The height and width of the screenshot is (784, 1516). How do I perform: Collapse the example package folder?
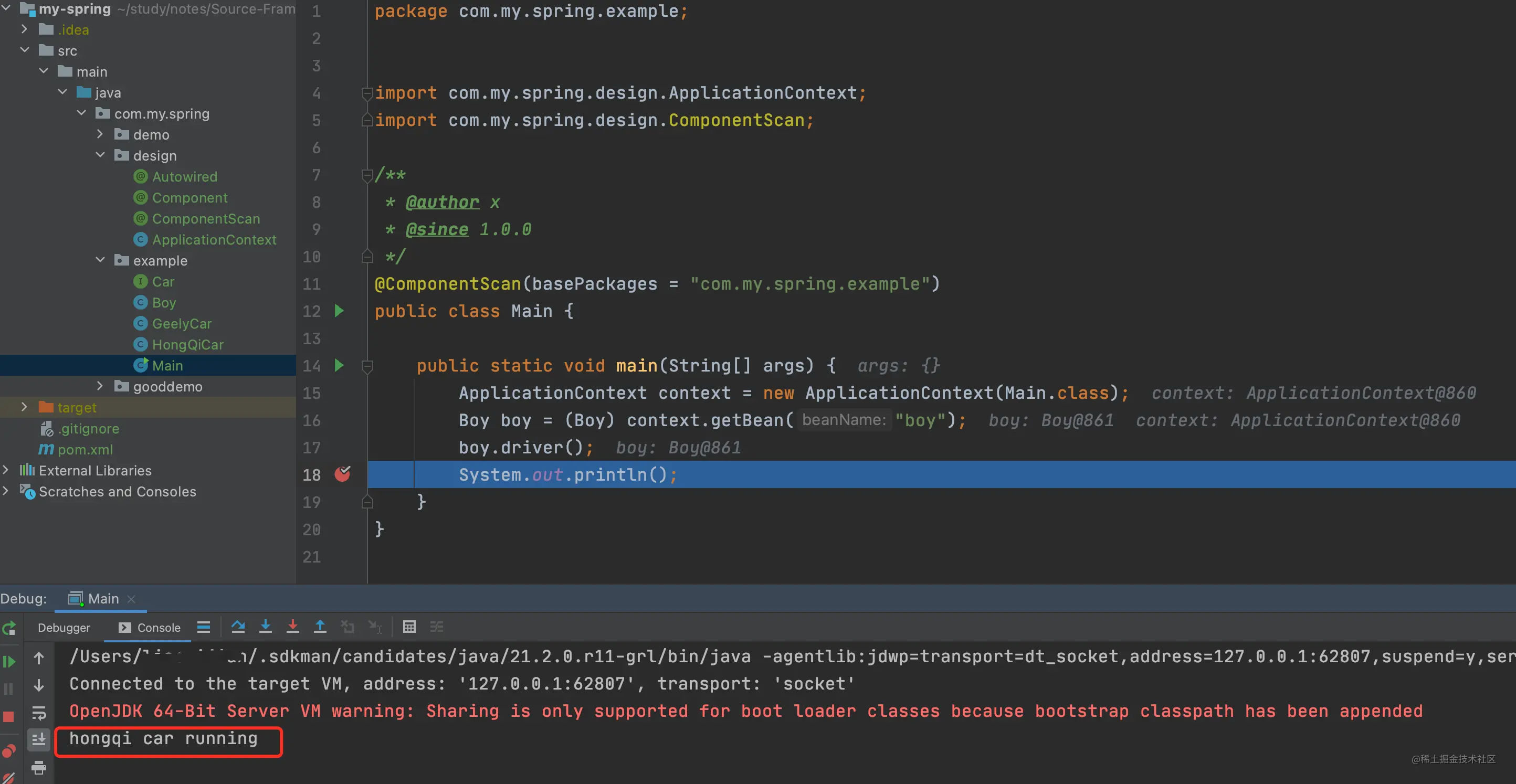100,260
